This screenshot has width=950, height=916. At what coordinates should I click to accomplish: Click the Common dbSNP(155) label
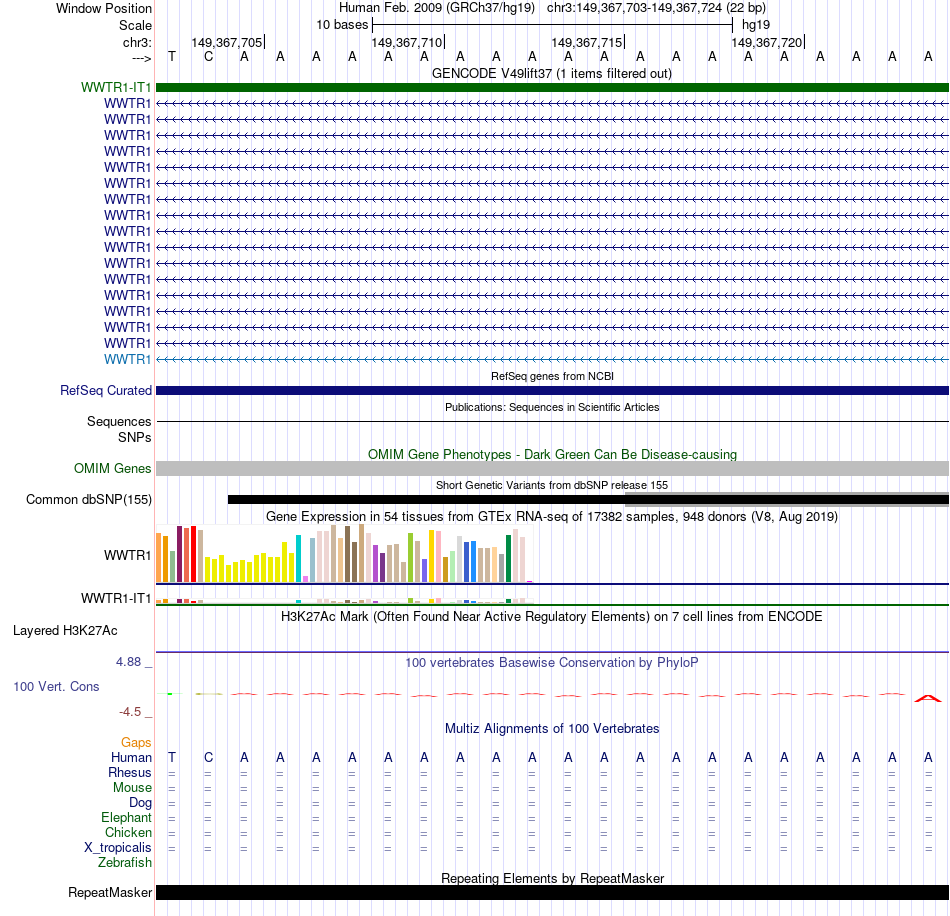pyautogui.click(x=88, y=499)
